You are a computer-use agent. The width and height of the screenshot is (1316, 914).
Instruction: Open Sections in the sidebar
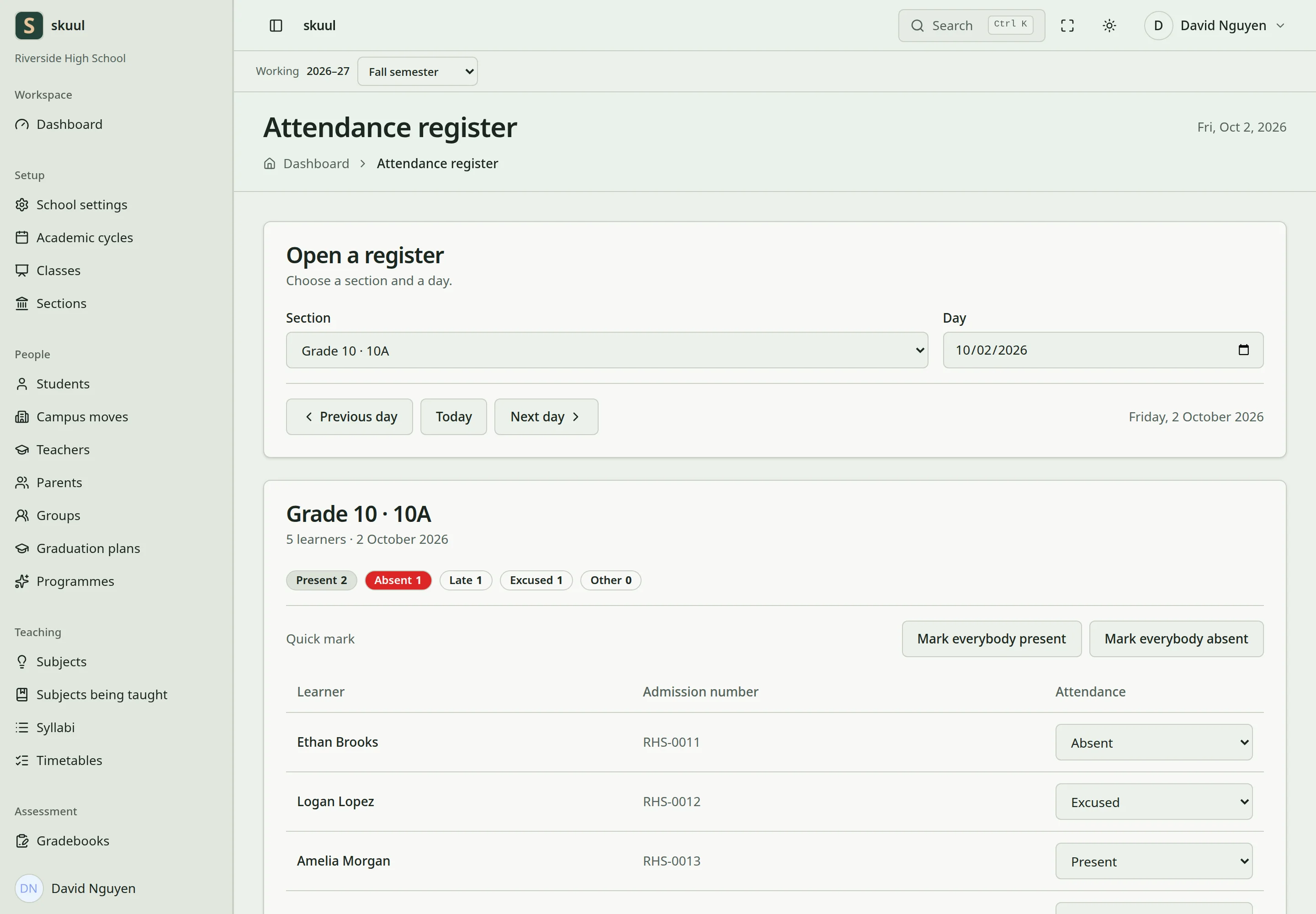pos(116,303)
